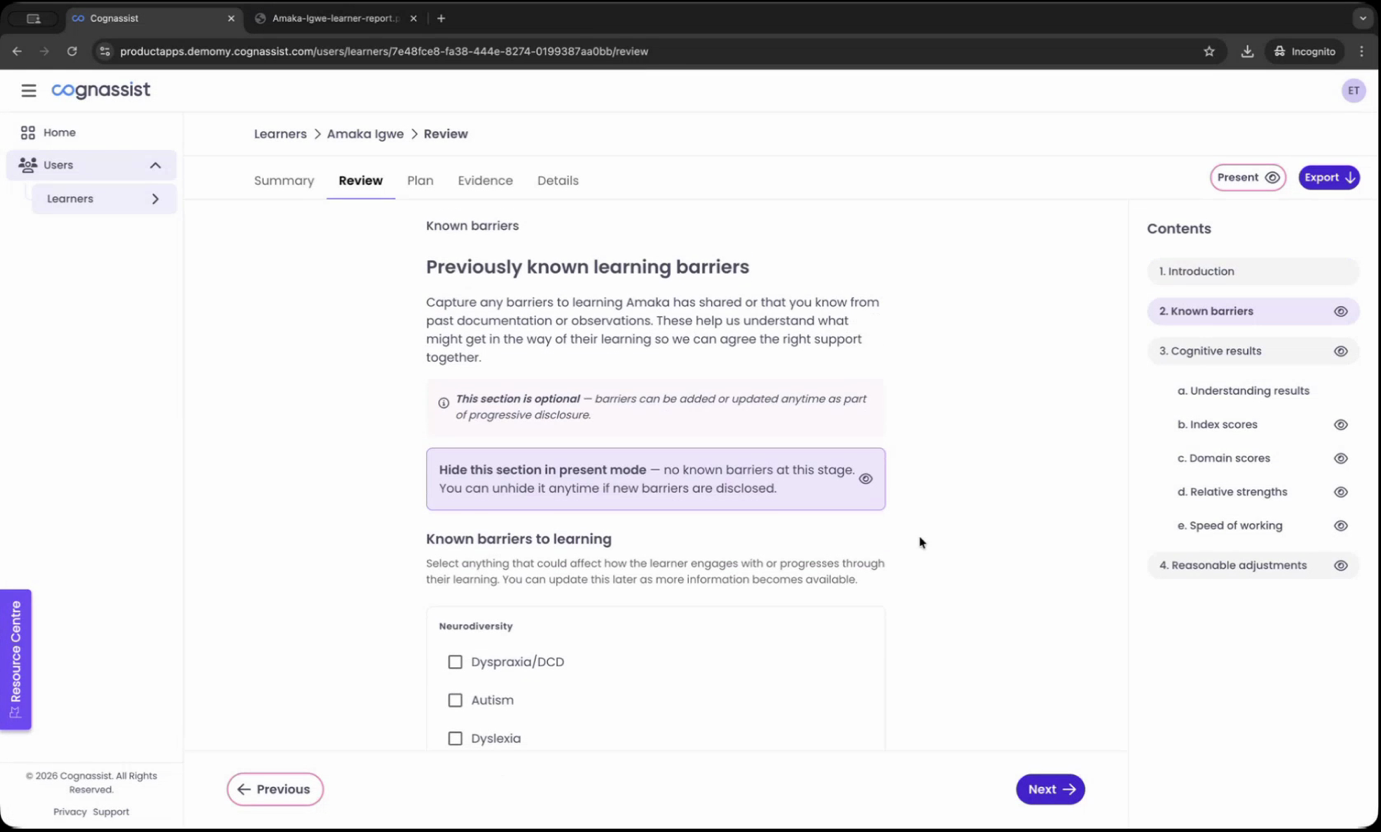Viewport: 1381px width, 832px height.
Task: Open the Details tab
Action: point(557,180)
